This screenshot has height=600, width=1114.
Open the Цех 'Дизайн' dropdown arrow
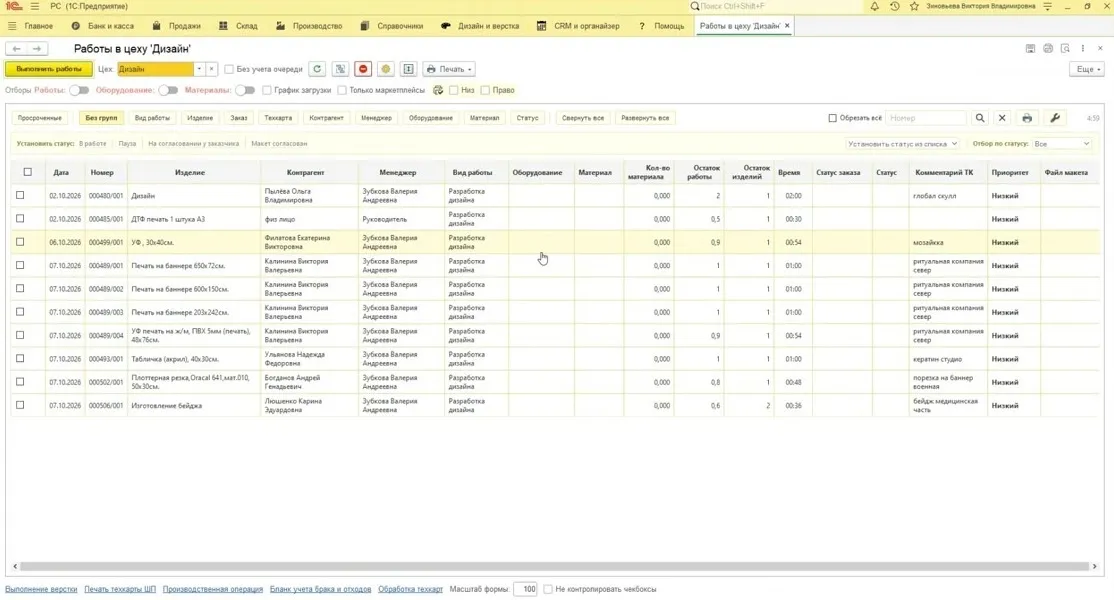199,69
